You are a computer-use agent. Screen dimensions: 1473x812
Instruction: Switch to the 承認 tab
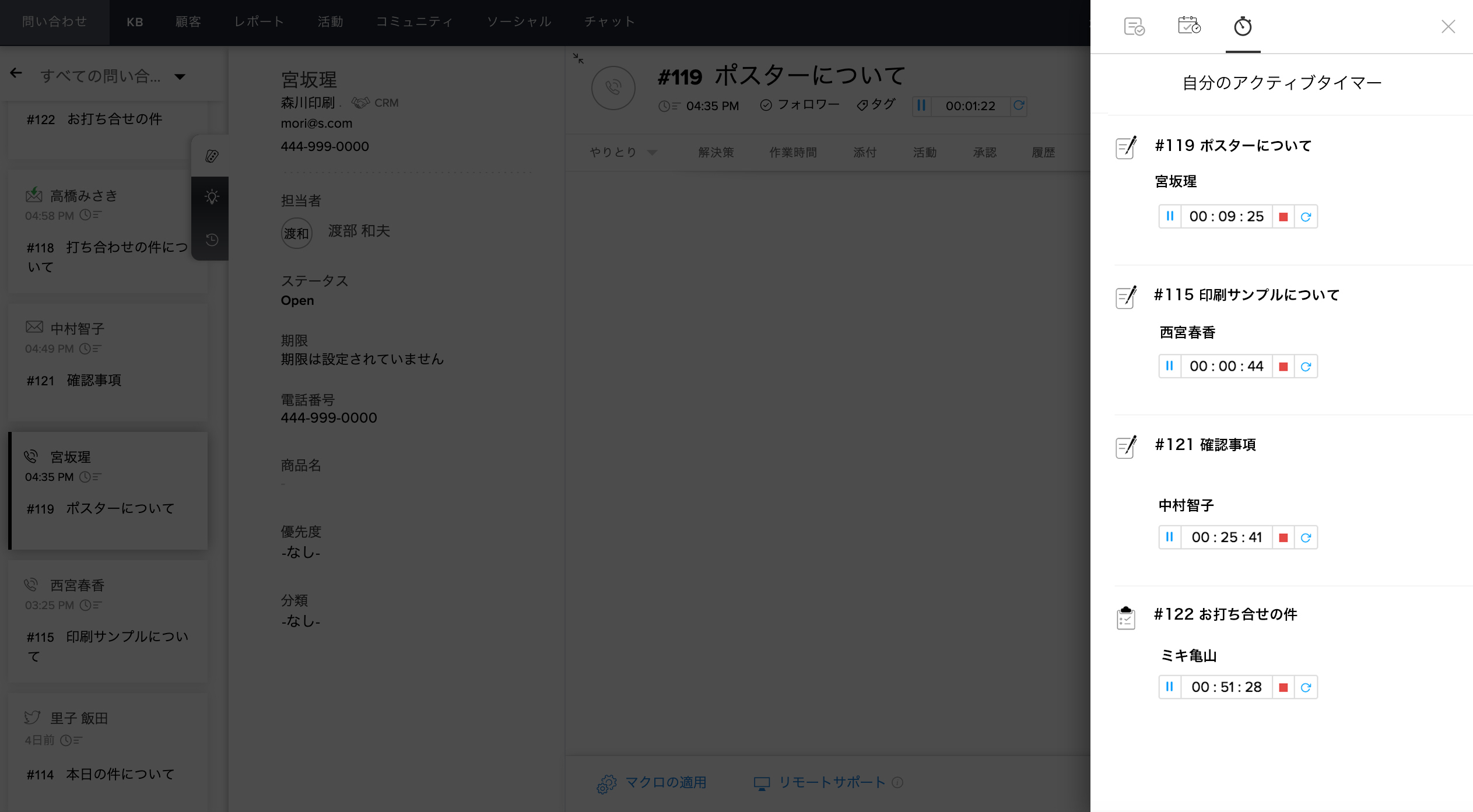(x=984, y=152)
